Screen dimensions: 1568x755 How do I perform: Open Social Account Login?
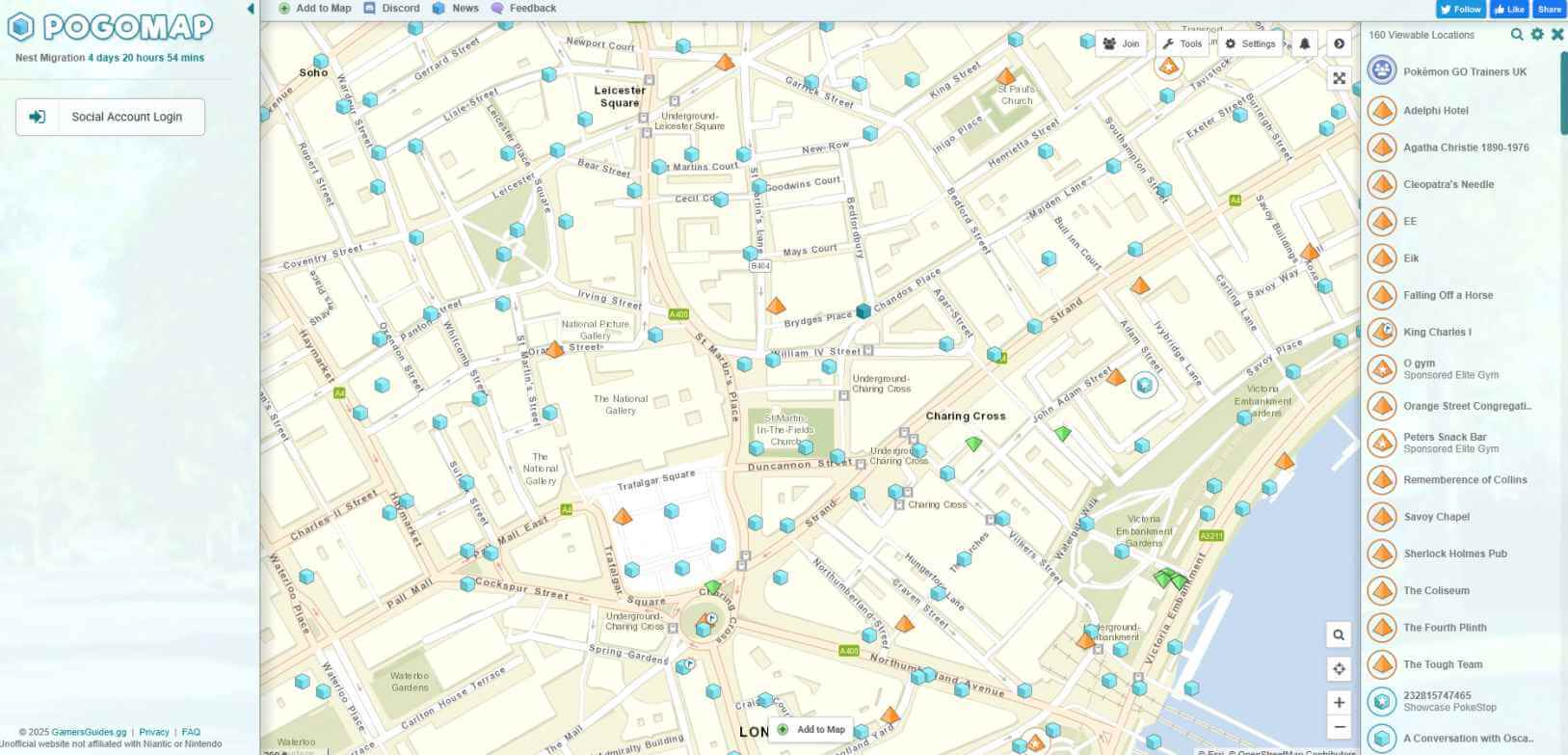click(x=110, y=117)
